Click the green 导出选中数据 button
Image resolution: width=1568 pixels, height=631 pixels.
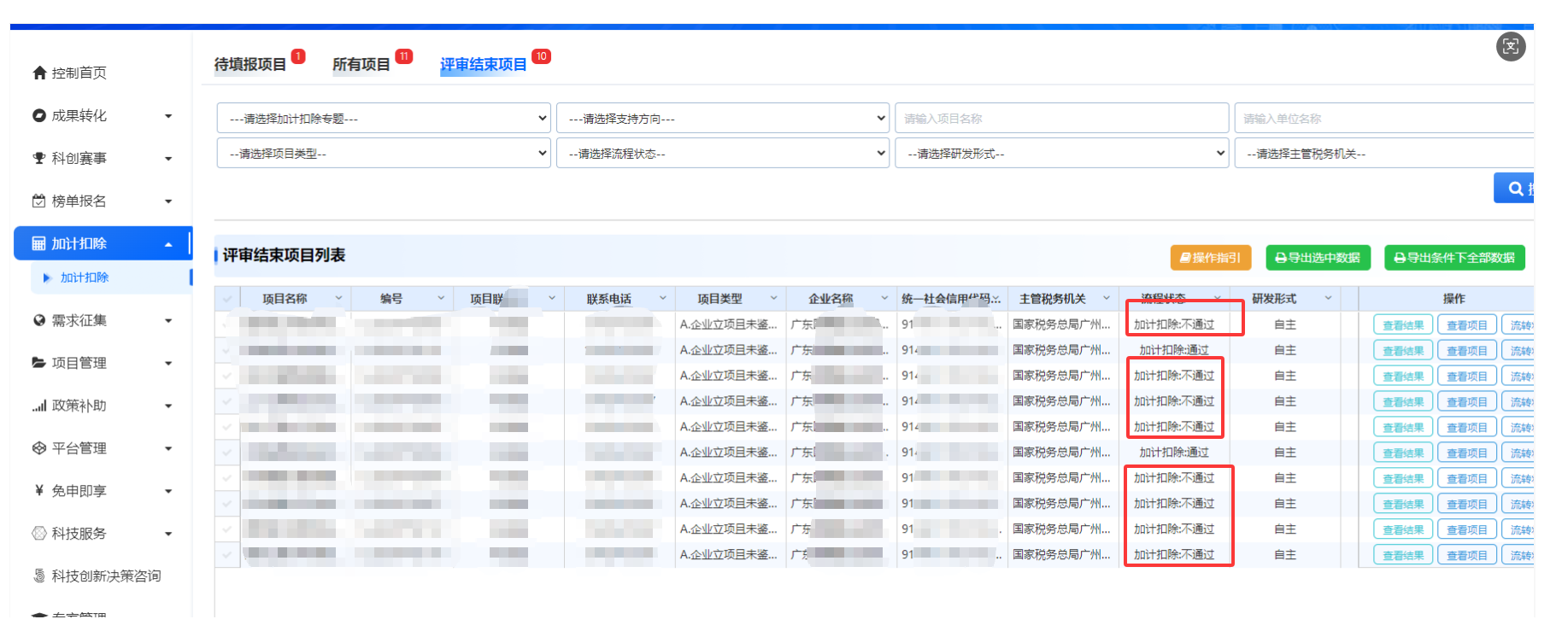point(1318,258)
